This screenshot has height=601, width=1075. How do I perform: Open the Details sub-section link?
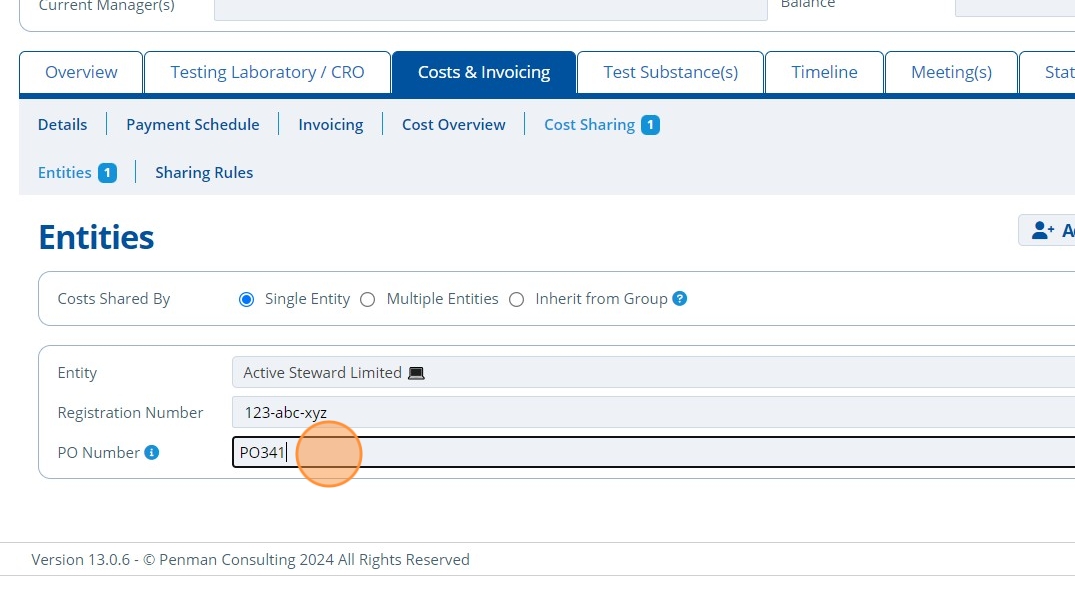62,125
